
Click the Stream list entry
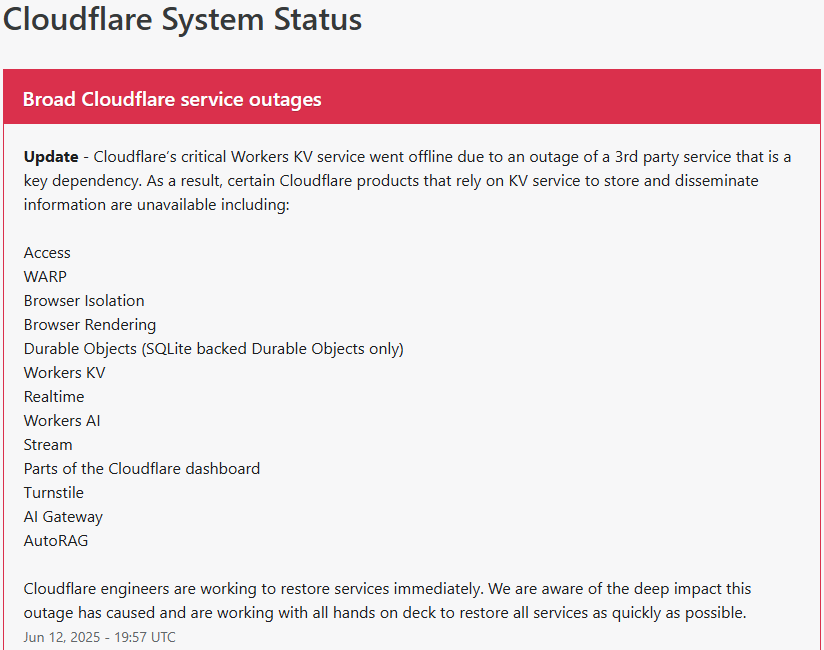48,445
